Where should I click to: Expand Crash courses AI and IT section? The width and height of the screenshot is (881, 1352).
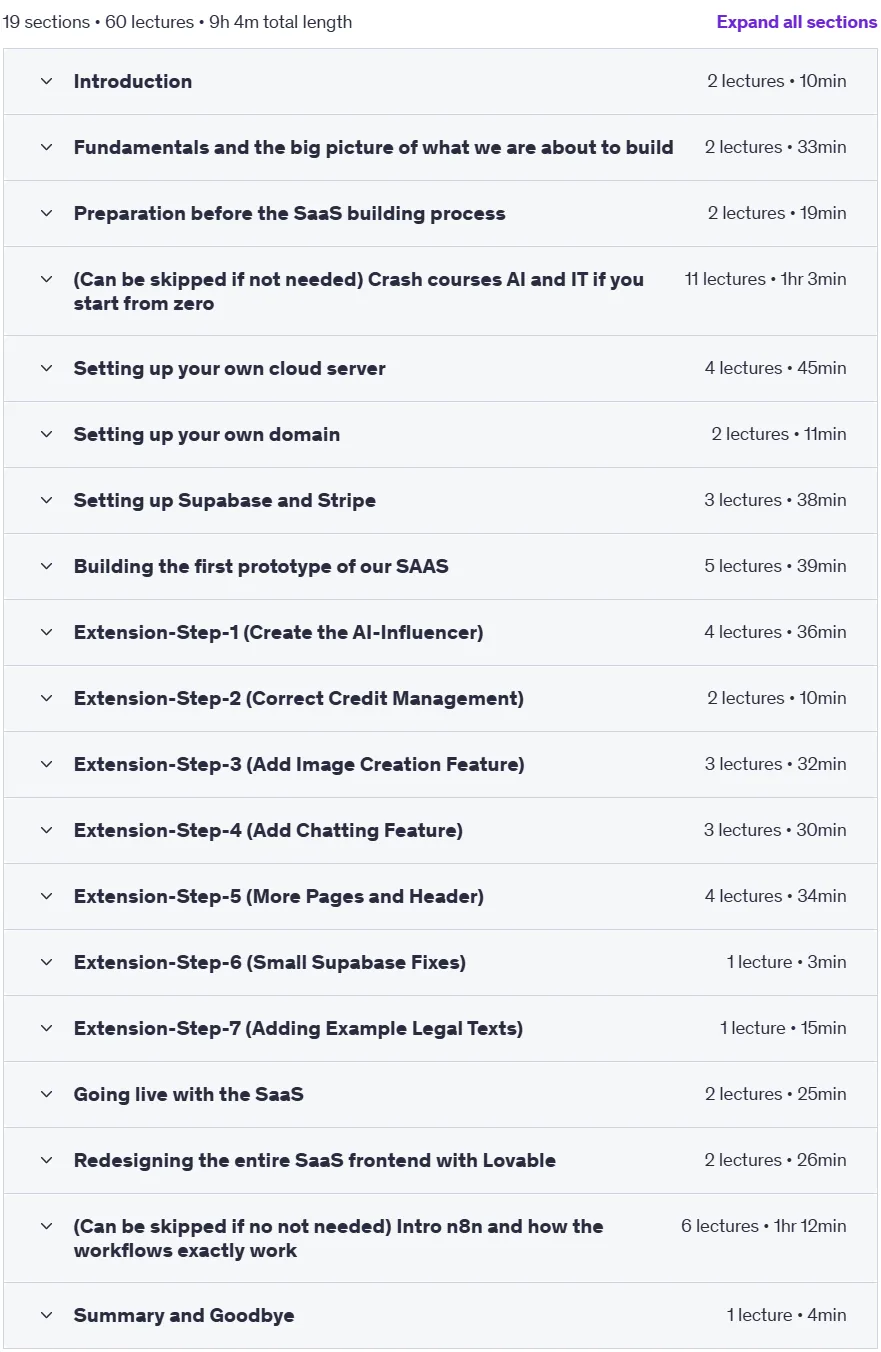(440, 291)
